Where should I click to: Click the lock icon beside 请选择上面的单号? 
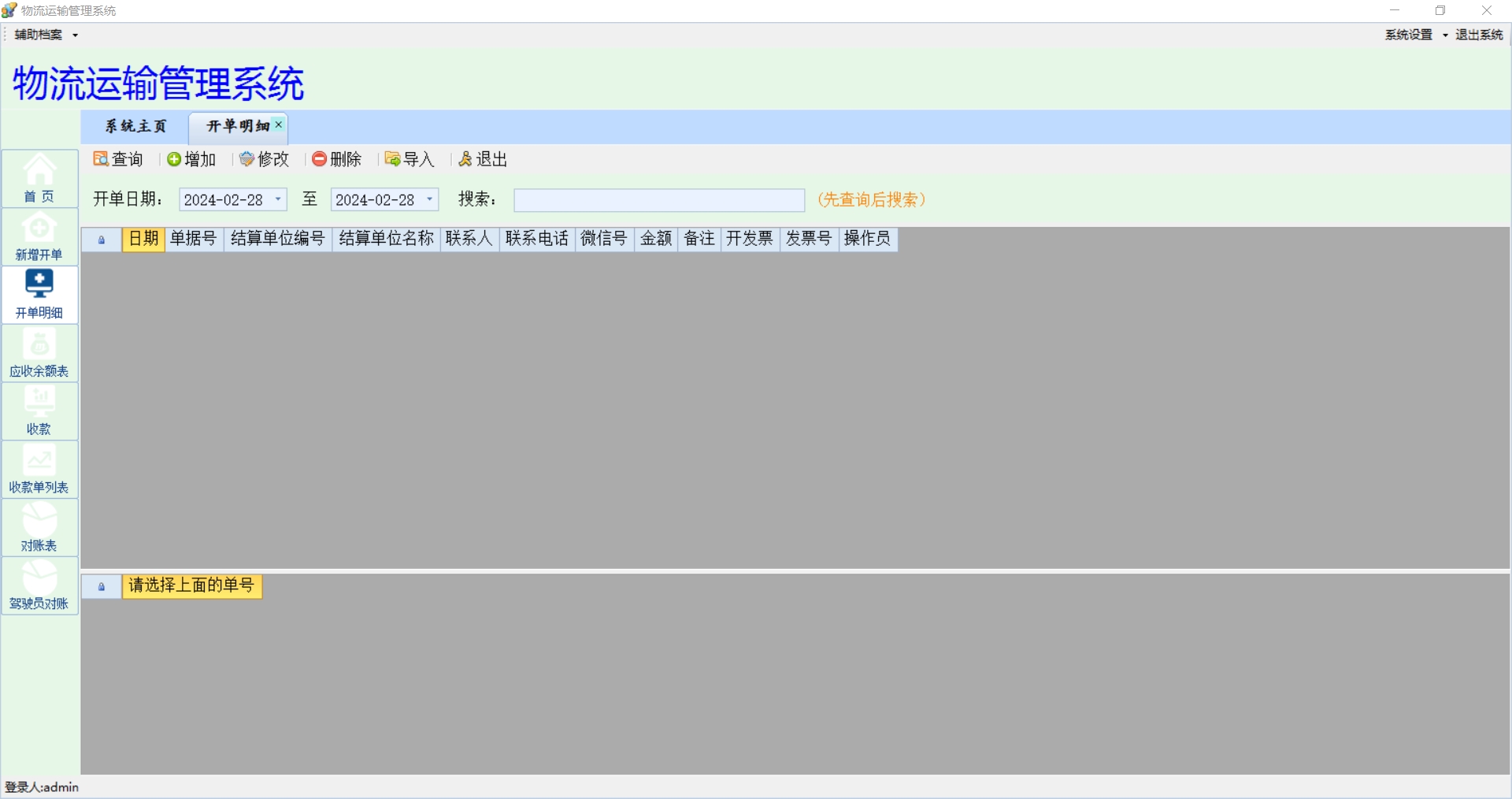tap(102, 586)
